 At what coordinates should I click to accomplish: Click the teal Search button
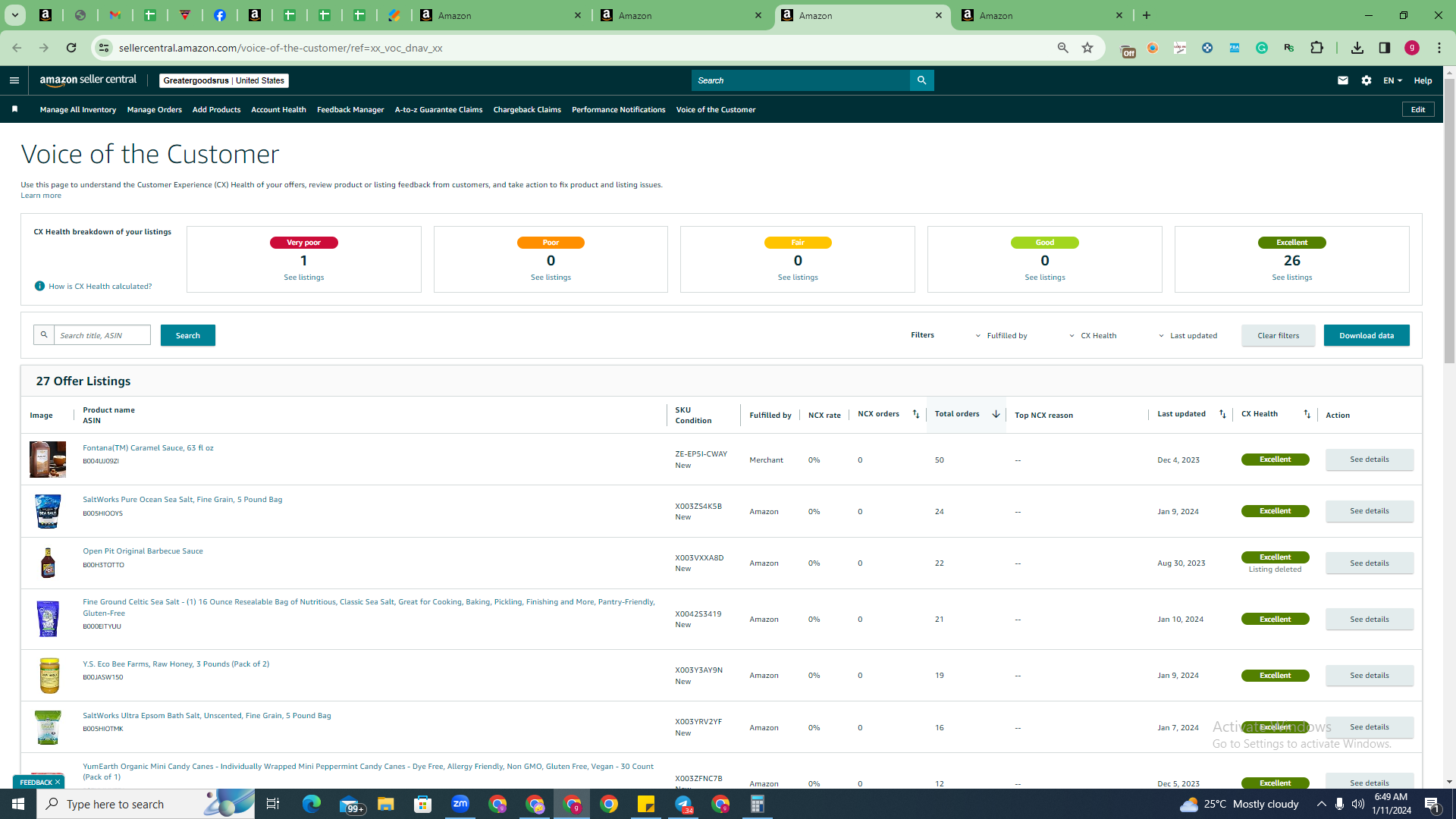[x=188, y=335]
